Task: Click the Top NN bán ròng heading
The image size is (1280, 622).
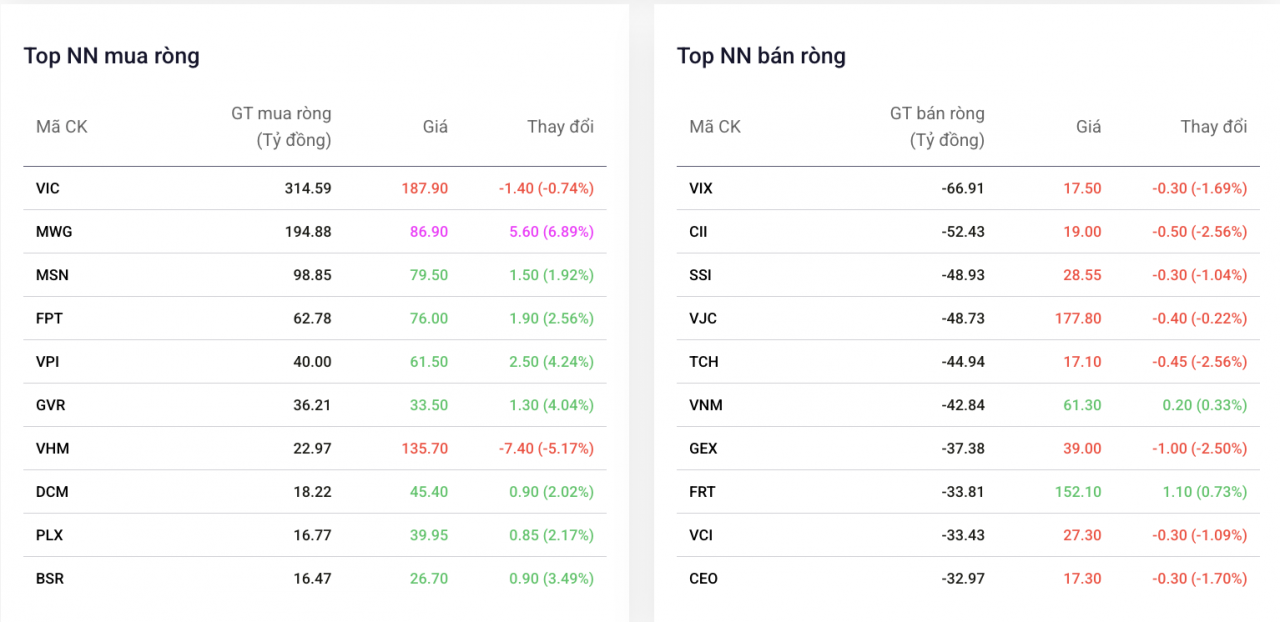Action: coord(761,56)
